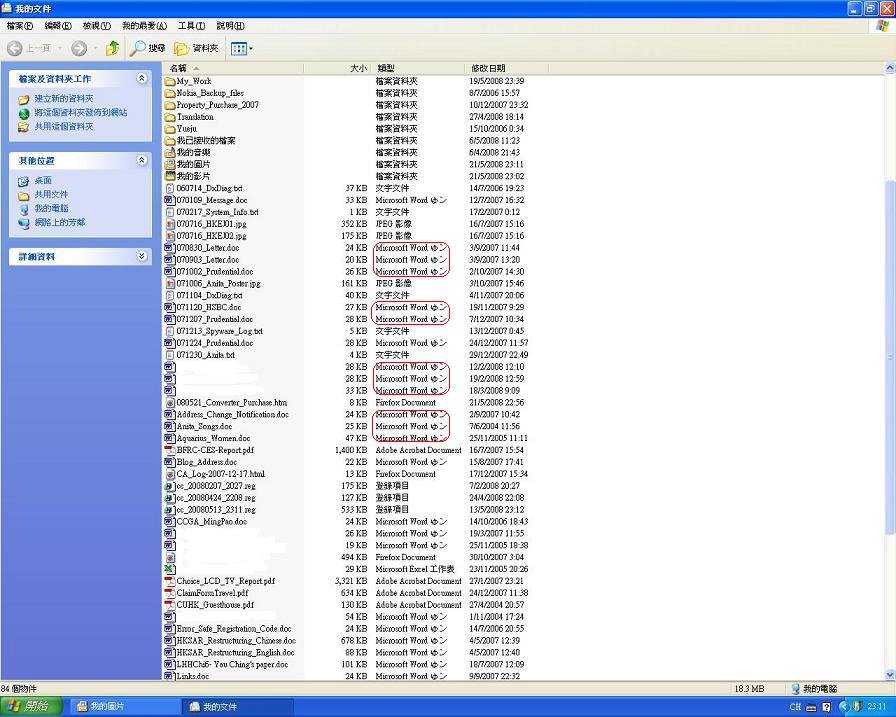The width and height of the screenshot is (896, 717).
Task: Click the 我的圖片 folder icon in list
Action: click(x=170, y=165)
